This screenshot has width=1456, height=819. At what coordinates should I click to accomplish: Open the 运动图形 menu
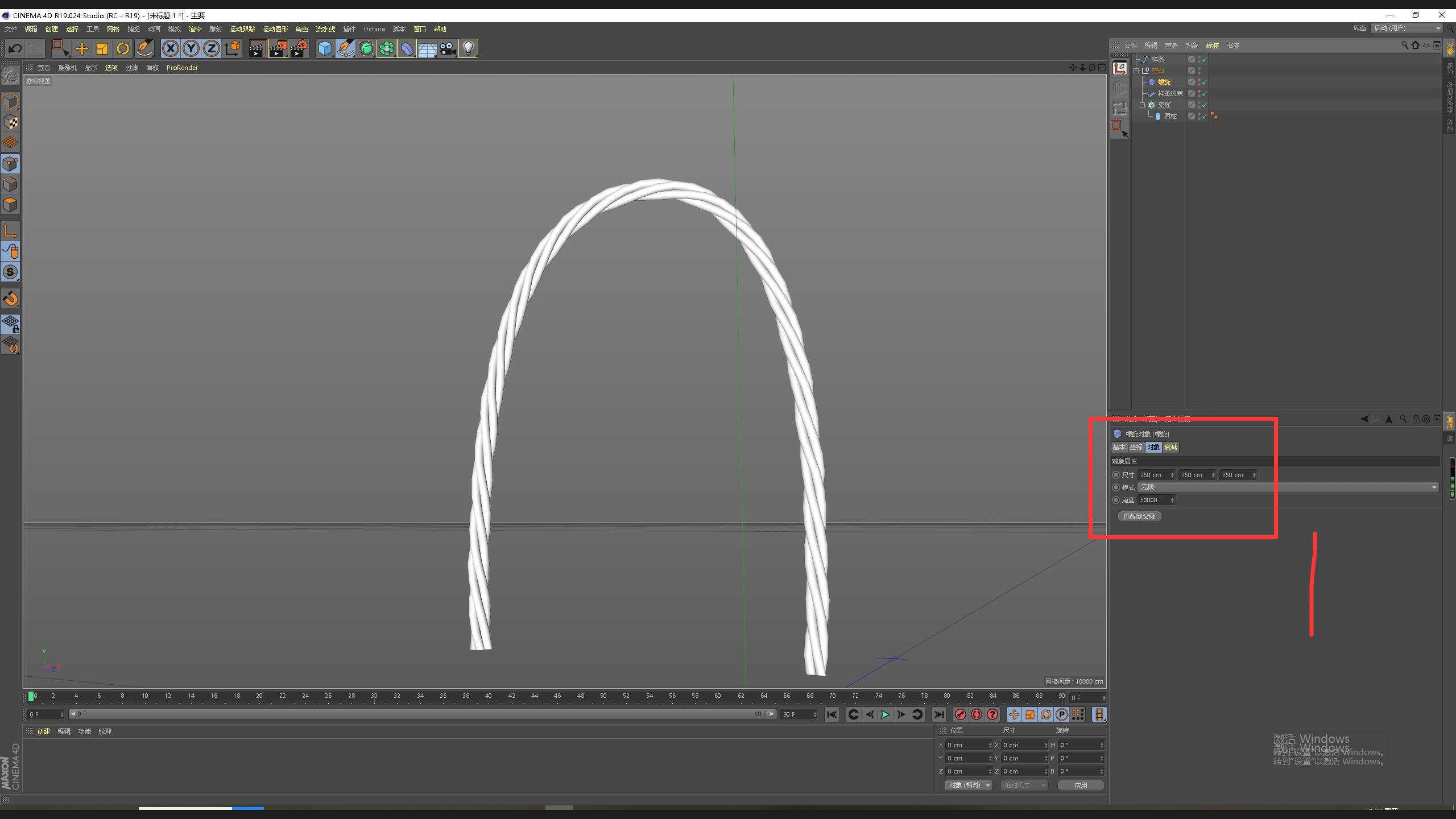click(x=275, y=29)
